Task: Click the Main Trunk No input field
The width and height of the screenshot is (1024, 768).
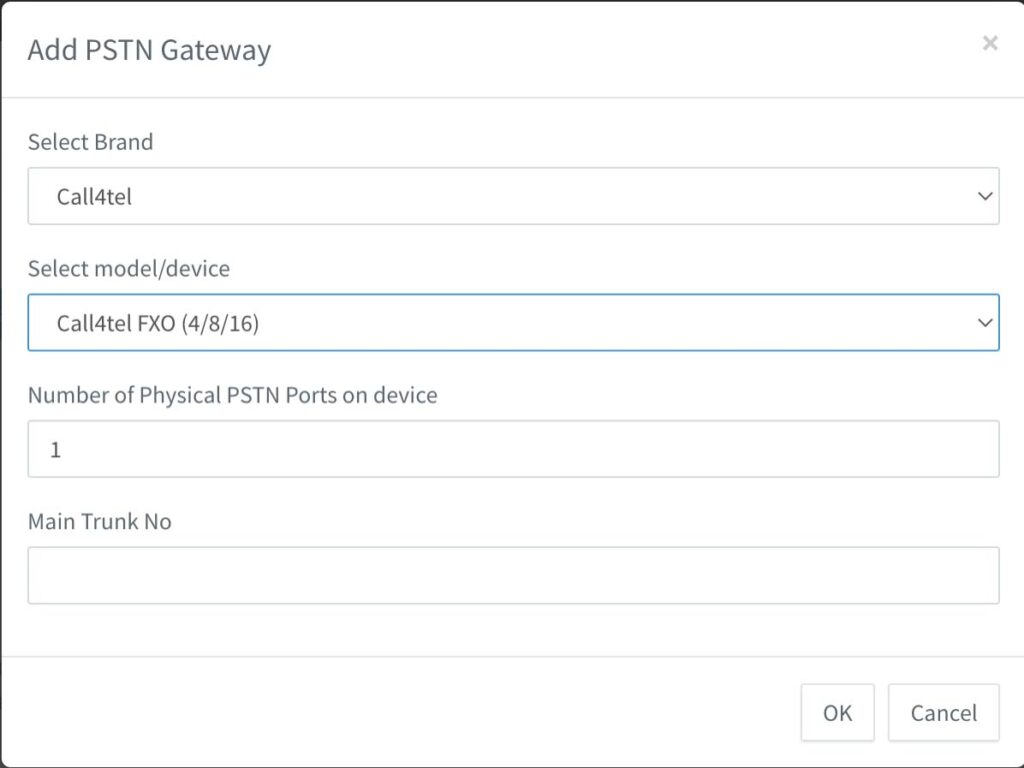Action: pos(514,574)
